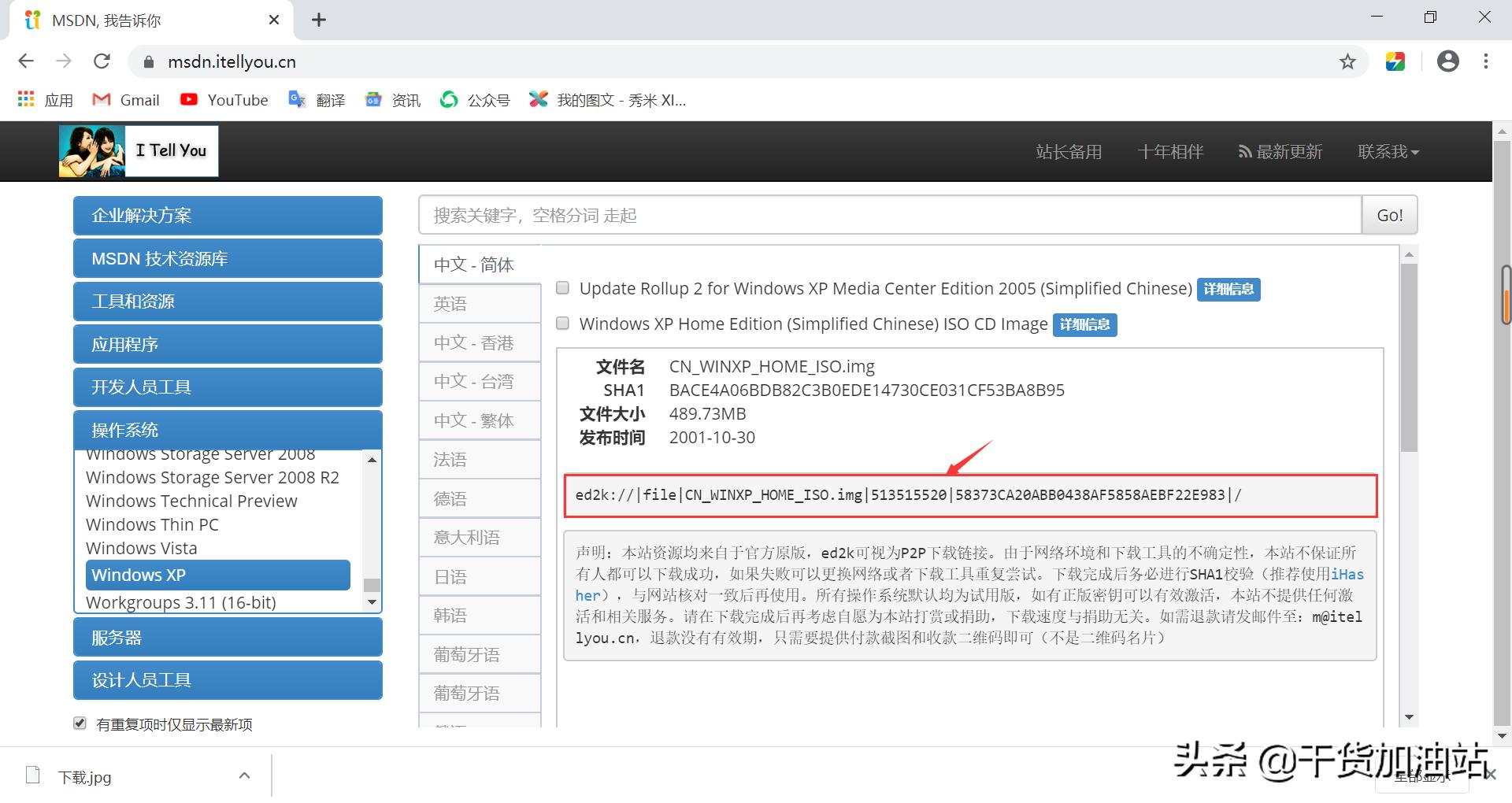The height and width of the screenshot is (803, 1512).
Task: Open 详细信息 for Windows XP Home Edition
Action: (x=1084, y=324)
